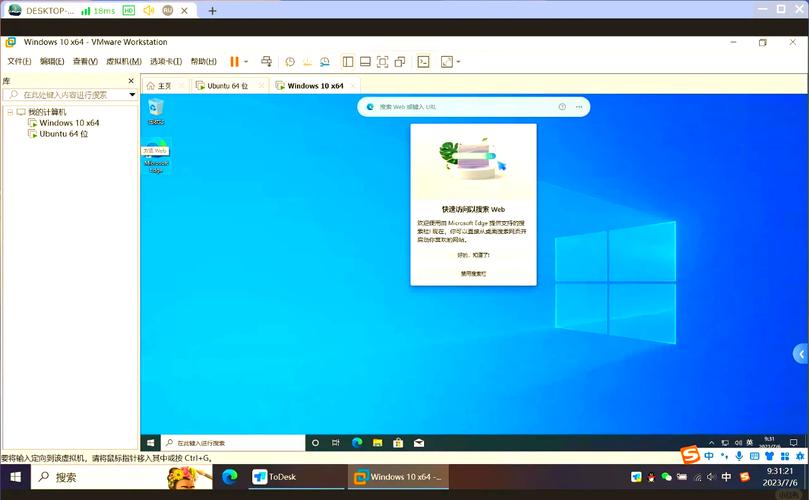Click the take snapshot clock icon
809x500 pixels.
[290, 61]
